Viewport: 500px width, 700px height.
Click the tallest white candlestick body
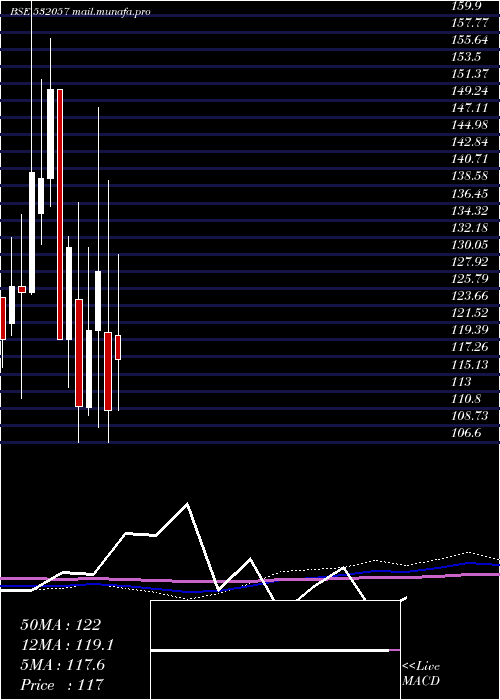32,233
